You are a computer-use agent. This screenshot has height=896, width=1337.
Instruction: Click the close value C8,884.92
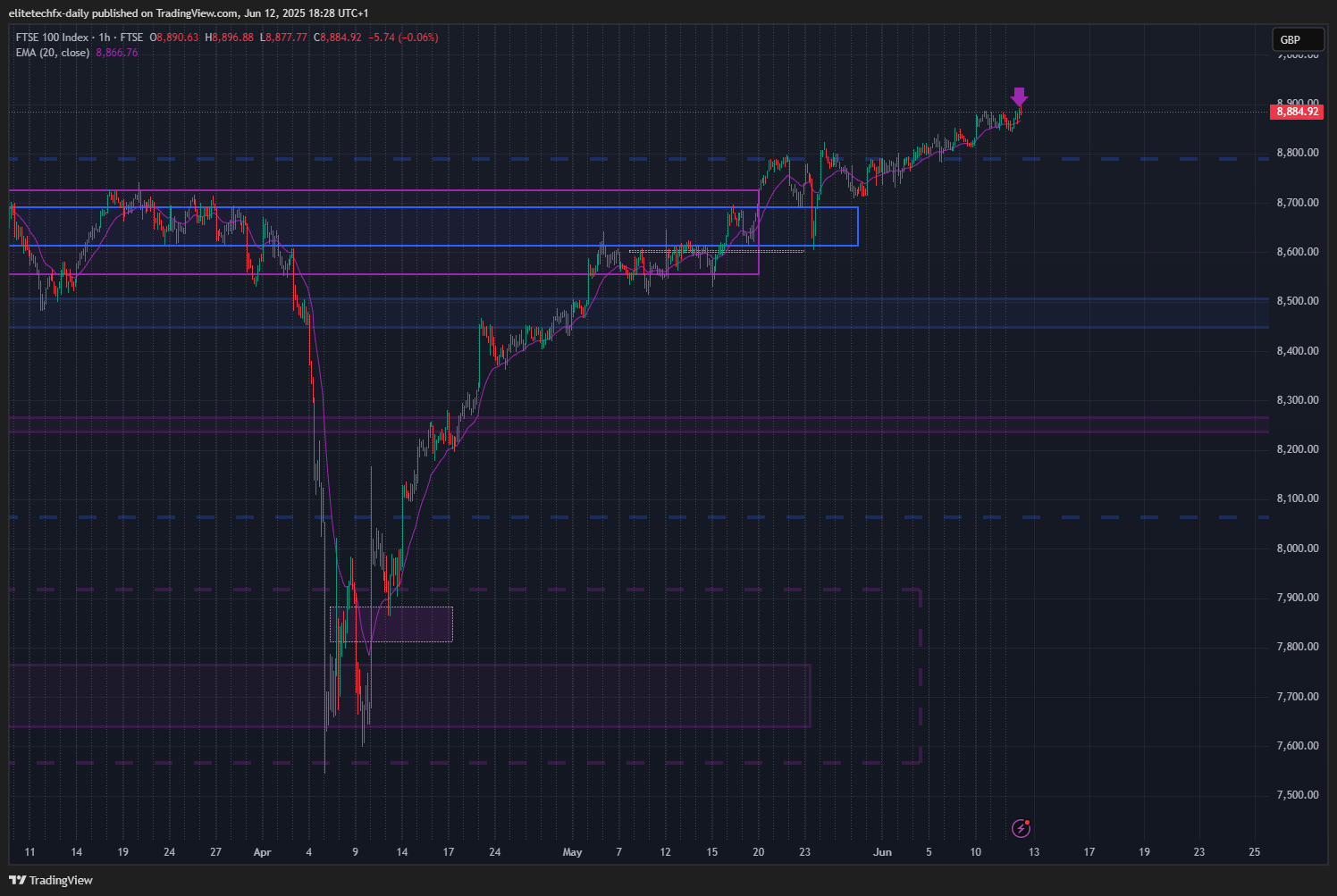tap(338, 38)
